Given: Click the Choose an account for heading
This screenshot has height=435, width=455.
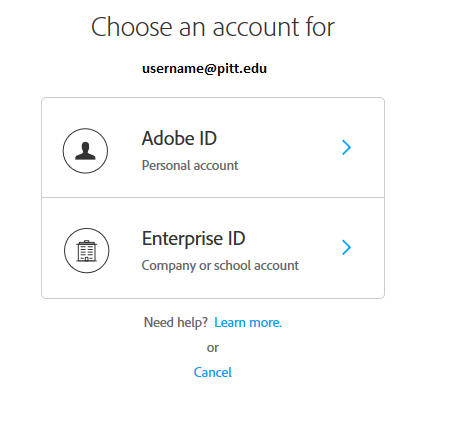Looking at the screenshot, I should [x=213, y=27].
